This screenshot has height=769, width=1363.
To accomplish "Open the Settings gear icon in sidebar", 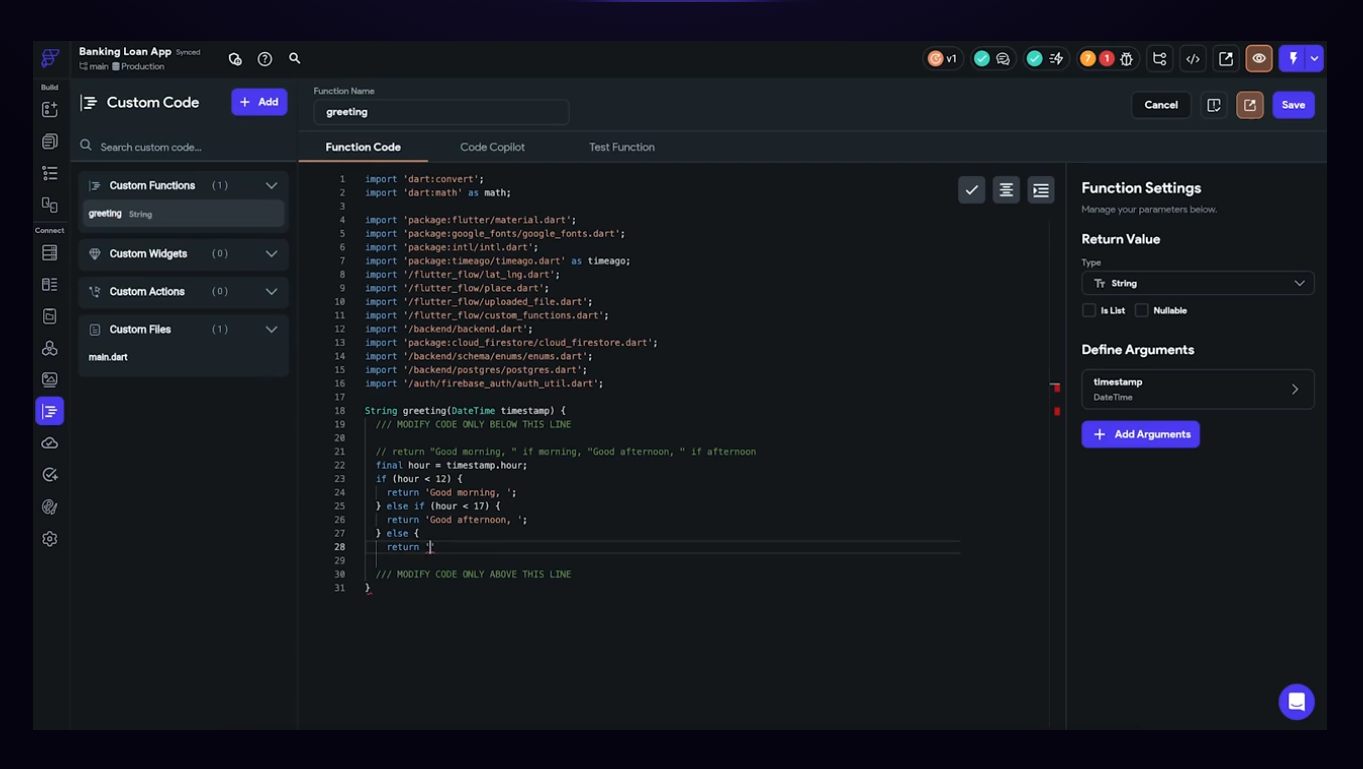I will tap(50, 539).
